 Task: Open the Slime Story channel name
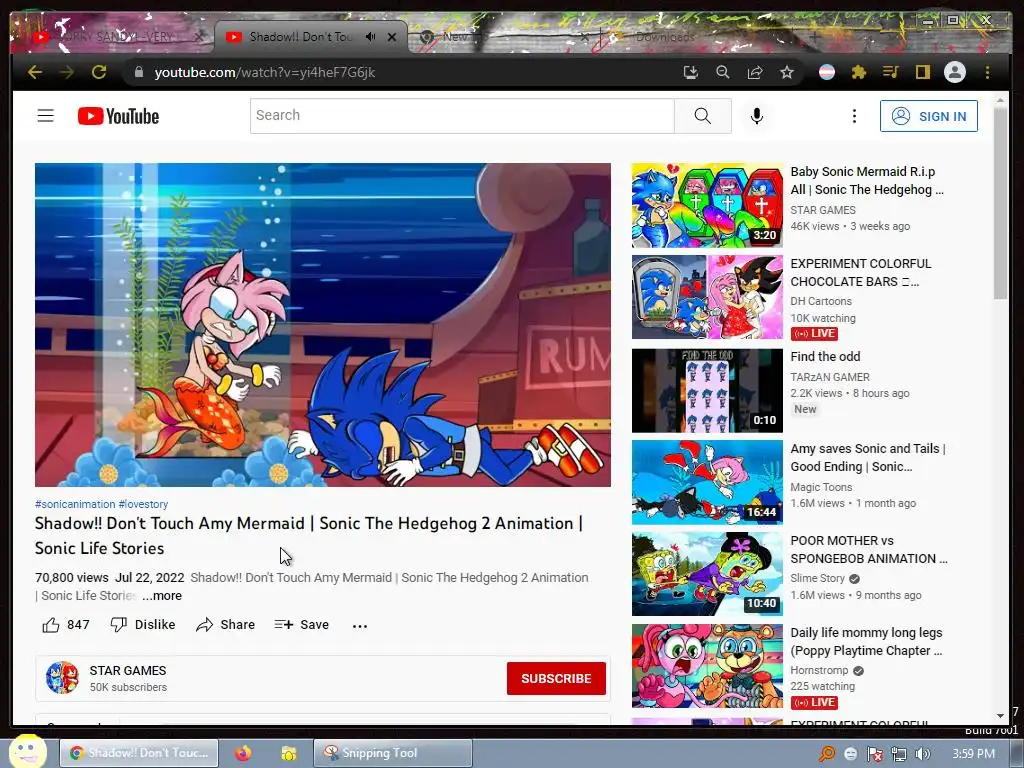pyautogui.click(x=818, y=579)
